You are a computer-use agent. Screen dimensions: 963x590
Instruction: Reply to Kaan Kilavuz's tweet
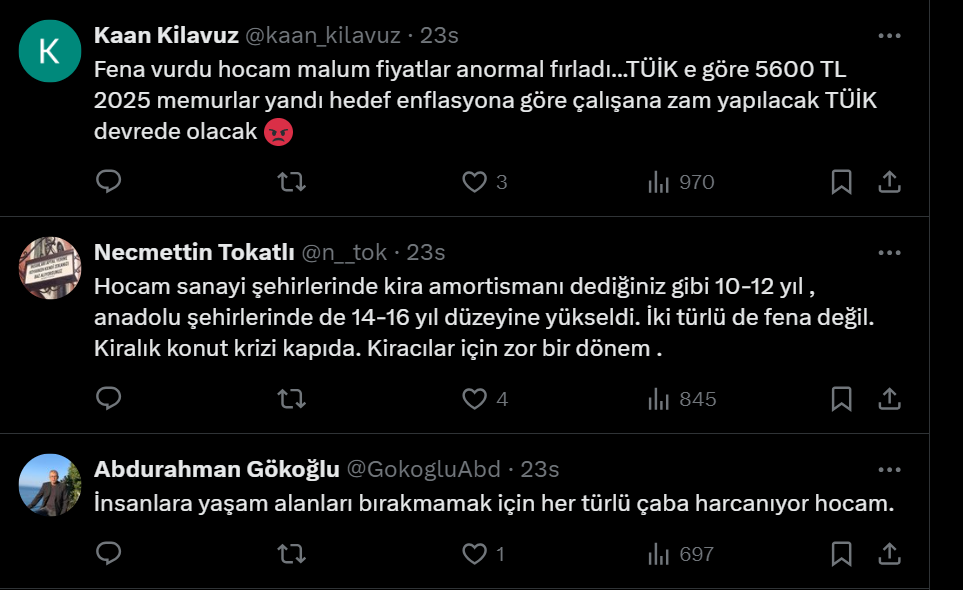108,182
